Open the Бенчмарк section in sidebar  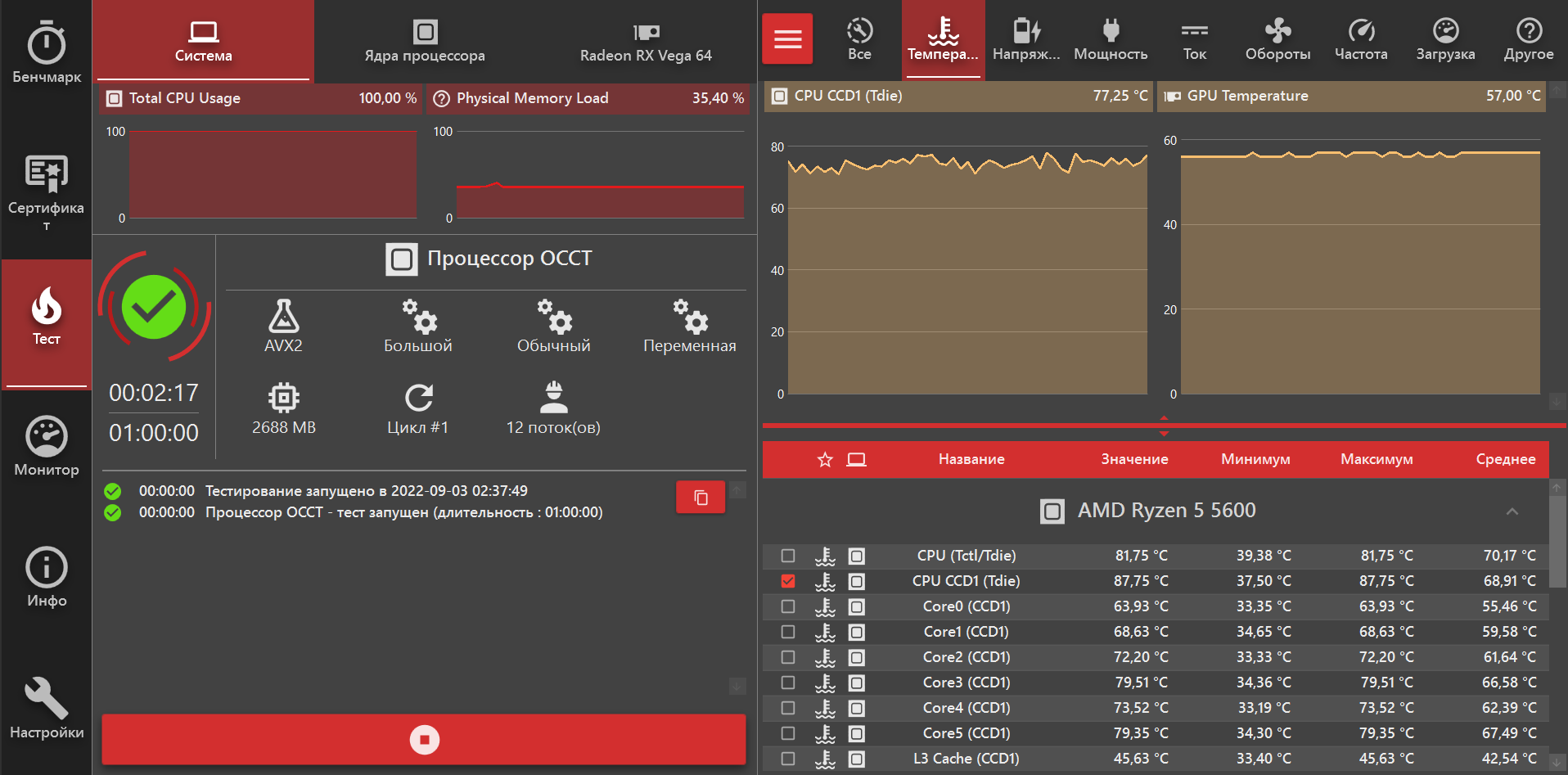(x=47, y=52)
